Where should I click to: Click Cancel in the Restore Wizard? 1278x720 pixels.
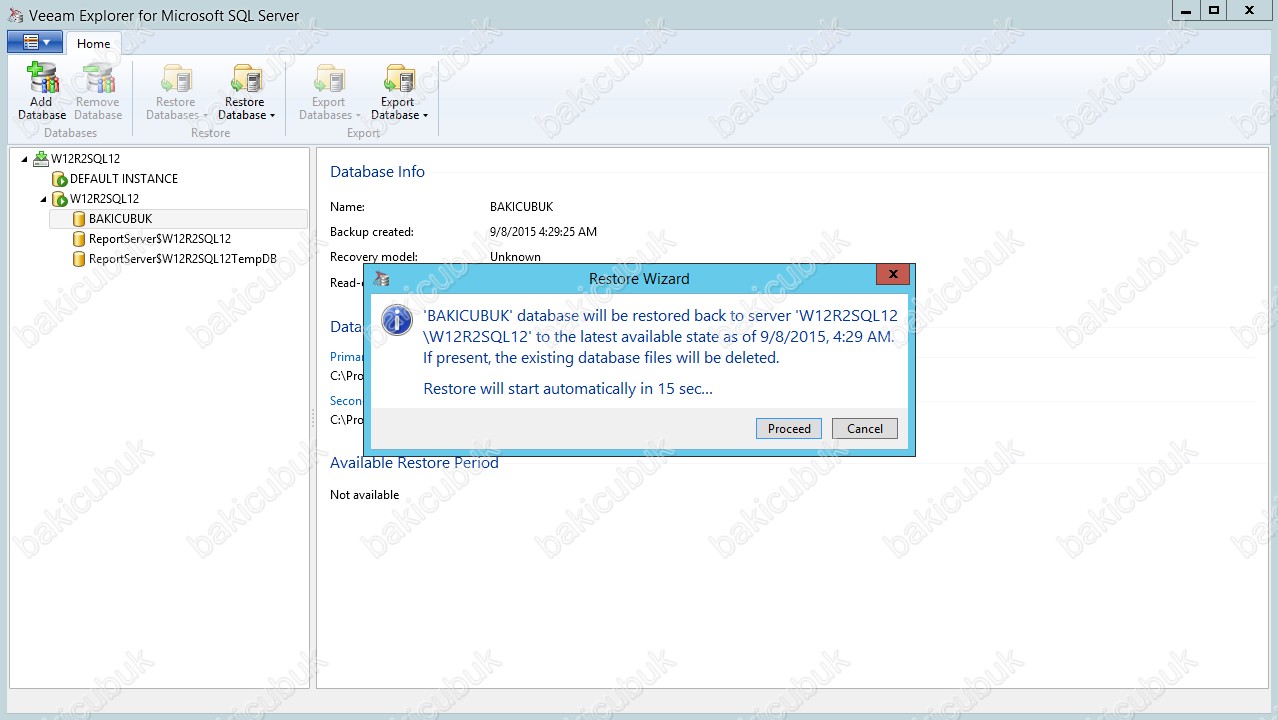coord(865,428)
